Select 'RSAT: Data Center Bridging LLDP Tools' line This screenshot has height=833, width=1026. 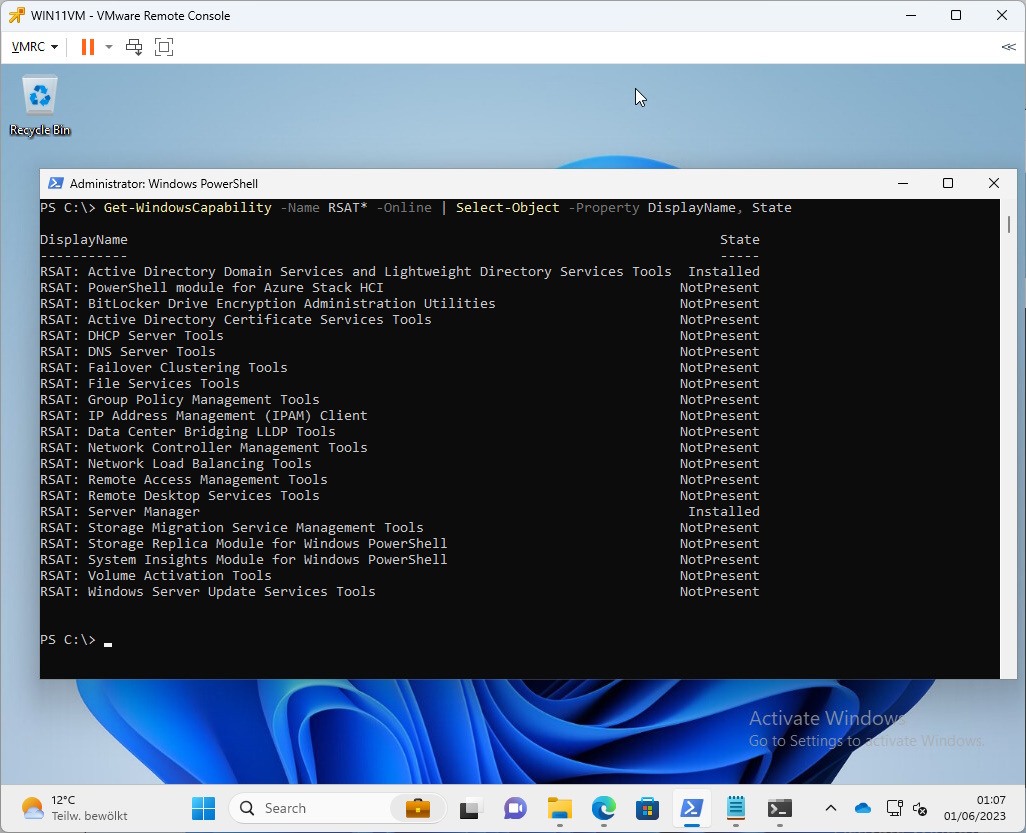pos(188,431)
